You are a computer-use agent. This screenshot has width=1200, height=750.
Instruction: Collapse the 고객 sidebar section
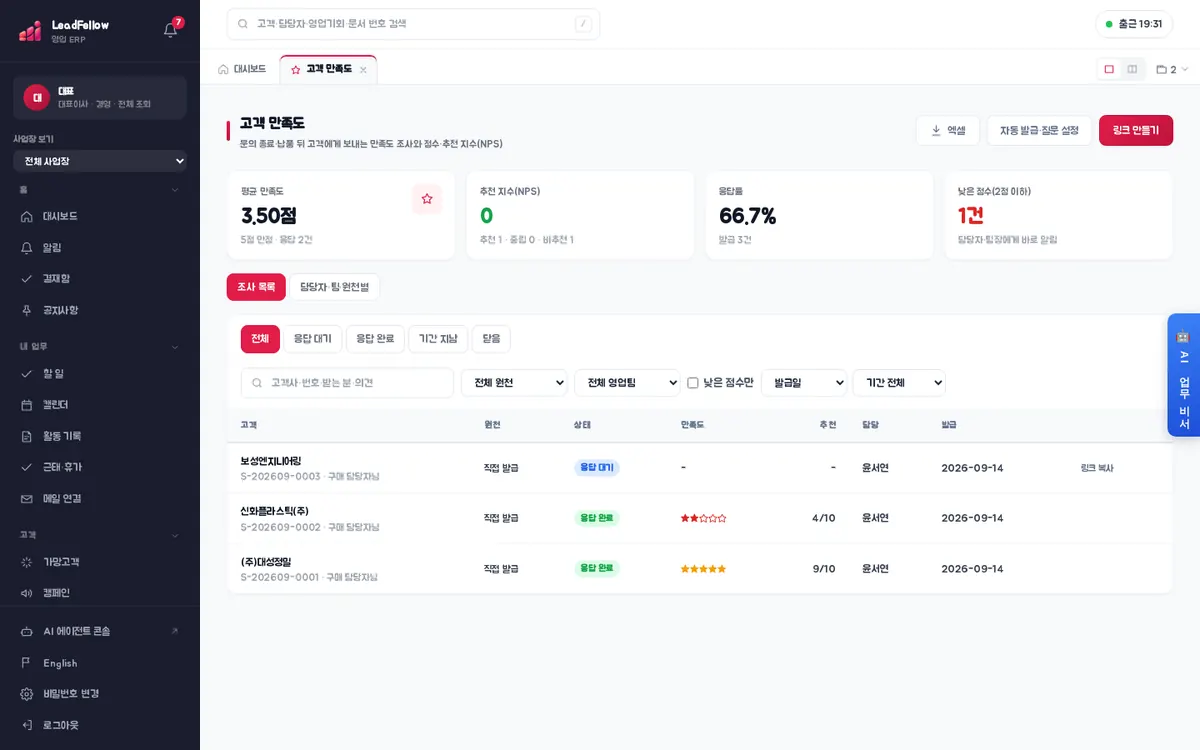click(x=175, y=535)
